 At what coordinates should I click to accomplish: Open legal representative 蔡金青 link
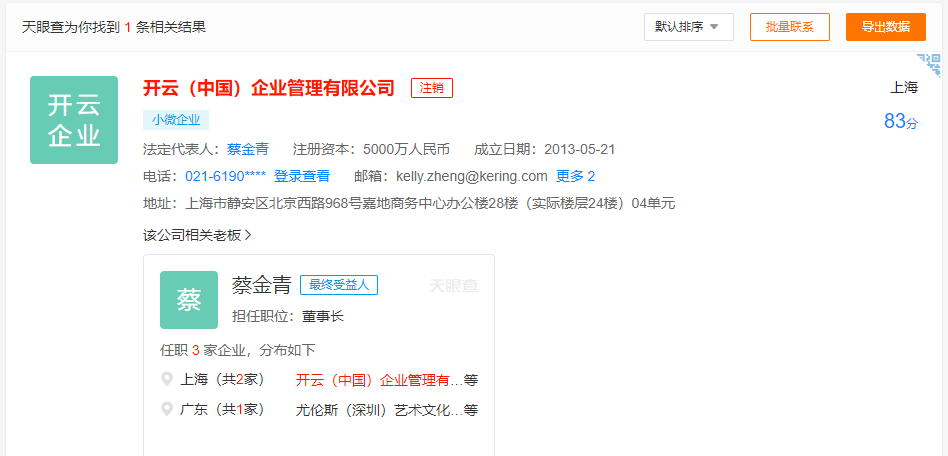point(248,149)
